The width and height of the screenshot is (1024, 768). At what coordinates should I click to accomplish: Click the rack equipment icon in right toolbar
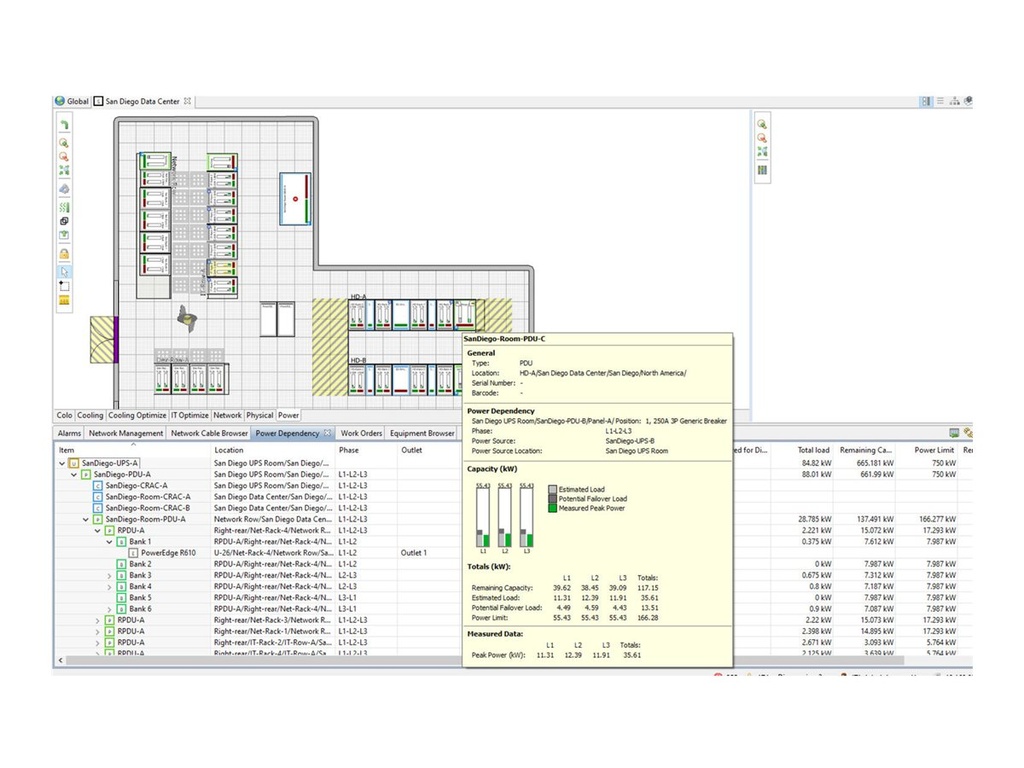tap(762, 169)
